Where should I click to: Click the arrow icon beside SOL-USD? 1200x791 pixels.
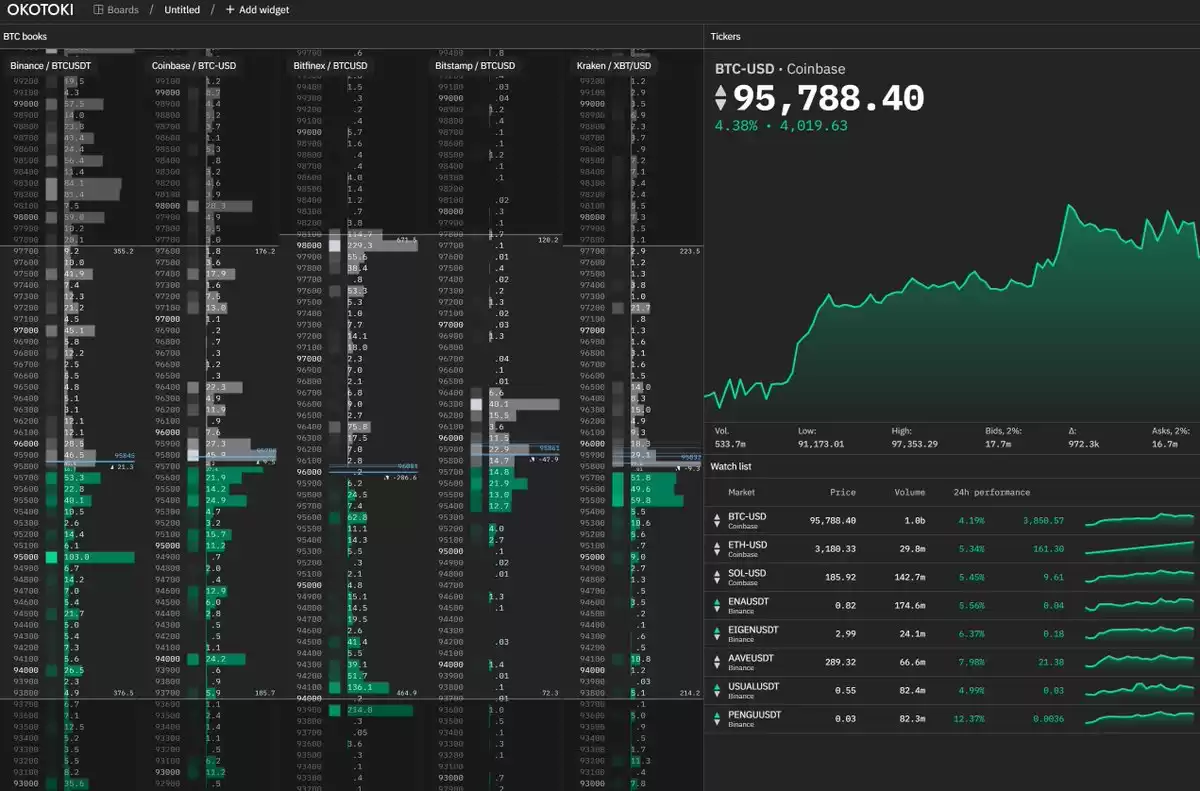716,577
